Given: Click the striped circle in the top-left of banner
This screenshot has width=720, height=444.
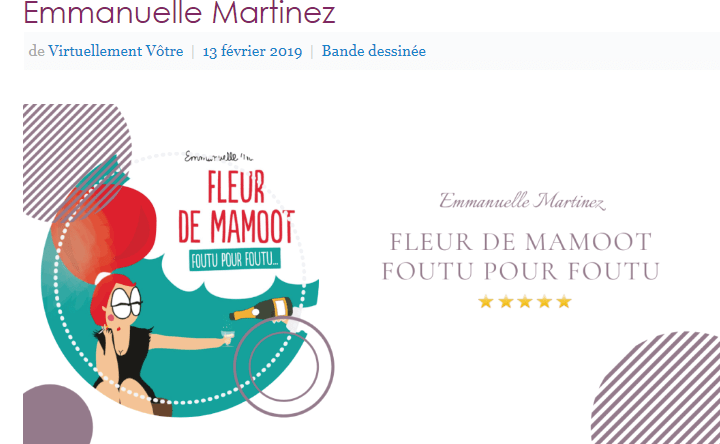Looking at the screenshot, I should tap(77, 162).
